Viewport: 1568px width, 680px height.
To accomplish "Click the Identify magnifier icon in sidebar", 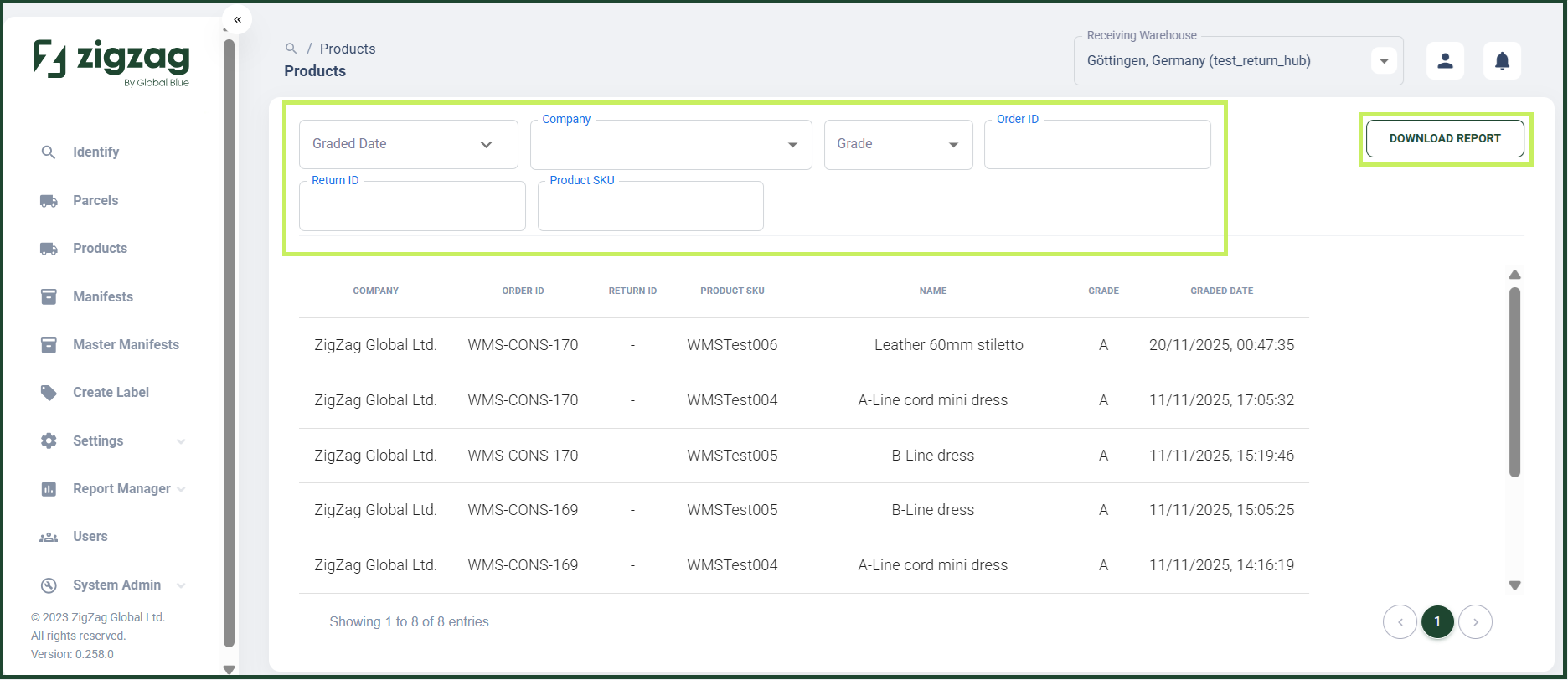I will point(49,152).
